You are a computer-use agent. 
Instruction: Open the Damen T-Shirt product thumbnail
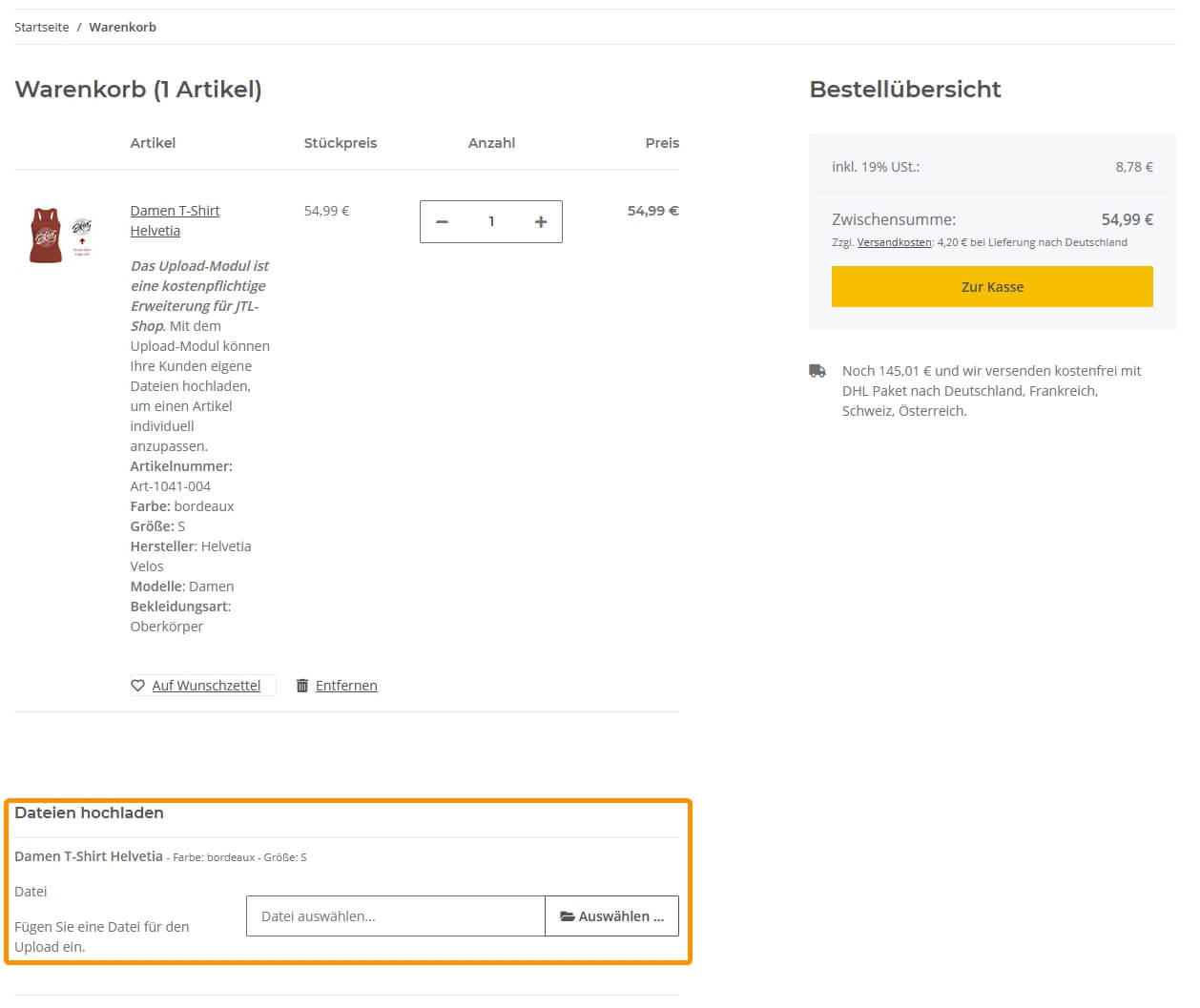pos(59,235)
